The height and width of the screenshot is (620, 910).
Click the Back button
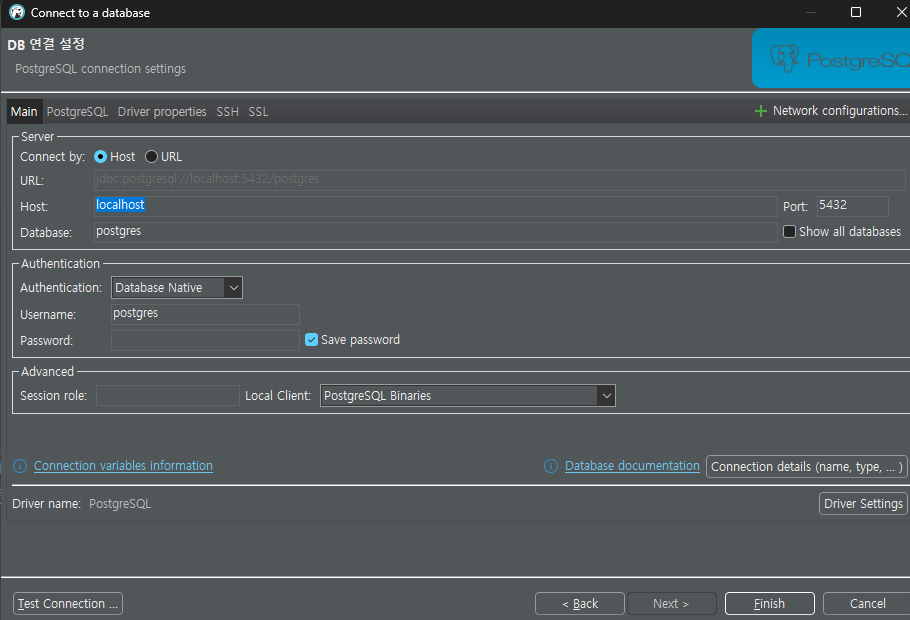(580, 604)
